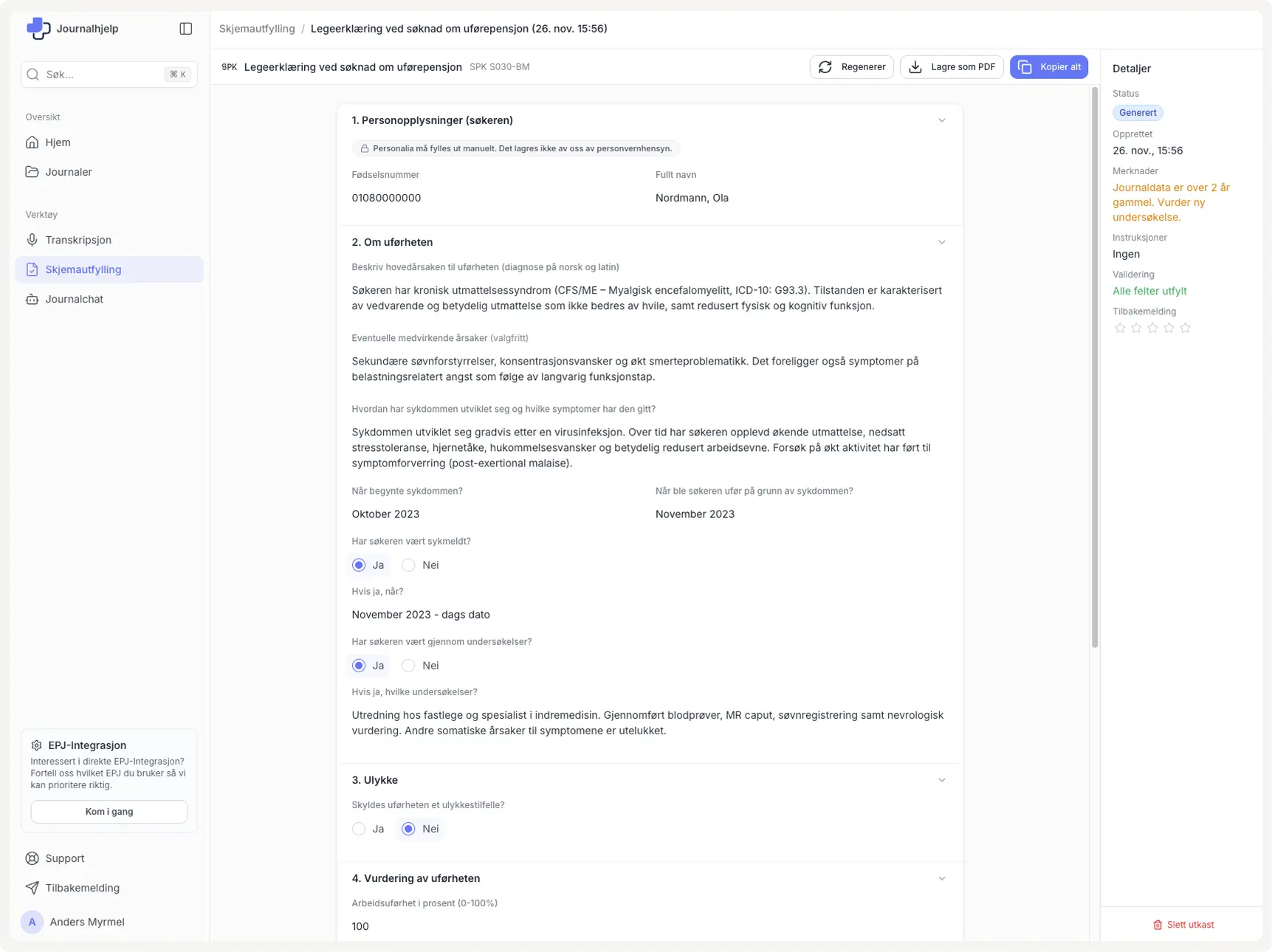Click the Søk search field

point(103,75)
